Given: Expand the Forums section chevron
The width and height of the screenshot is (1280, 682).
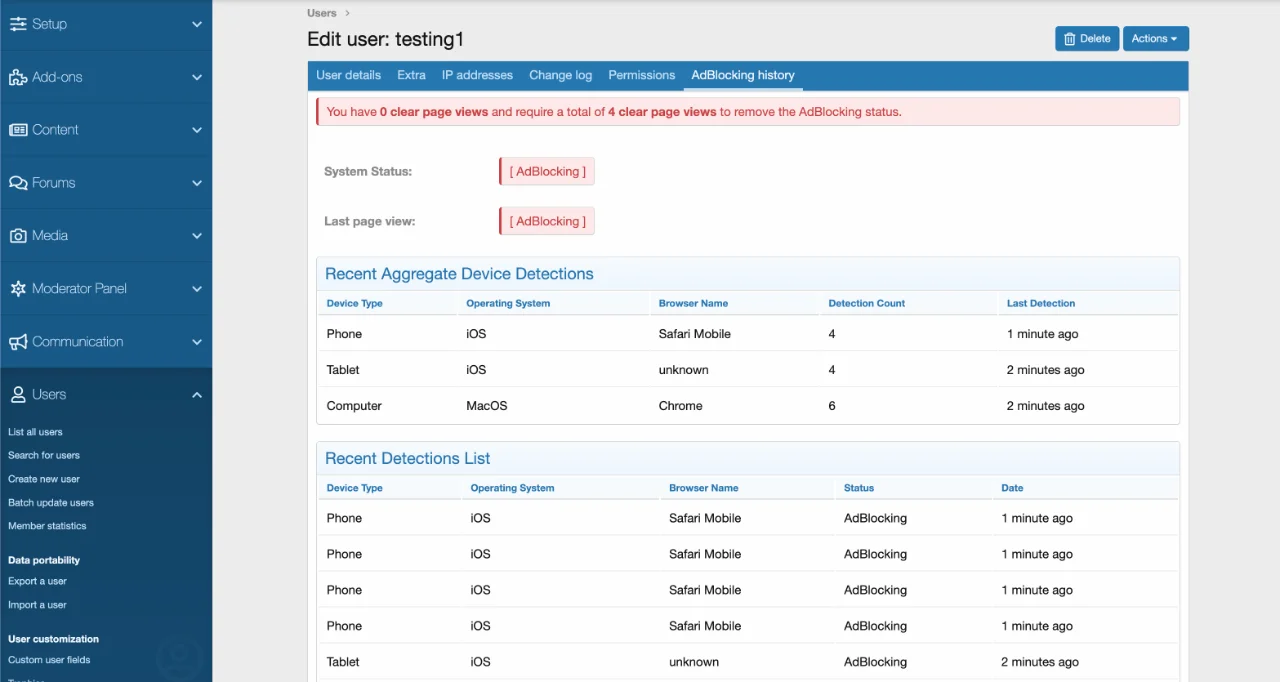Looking at the screenshot, I should (197, 183).
